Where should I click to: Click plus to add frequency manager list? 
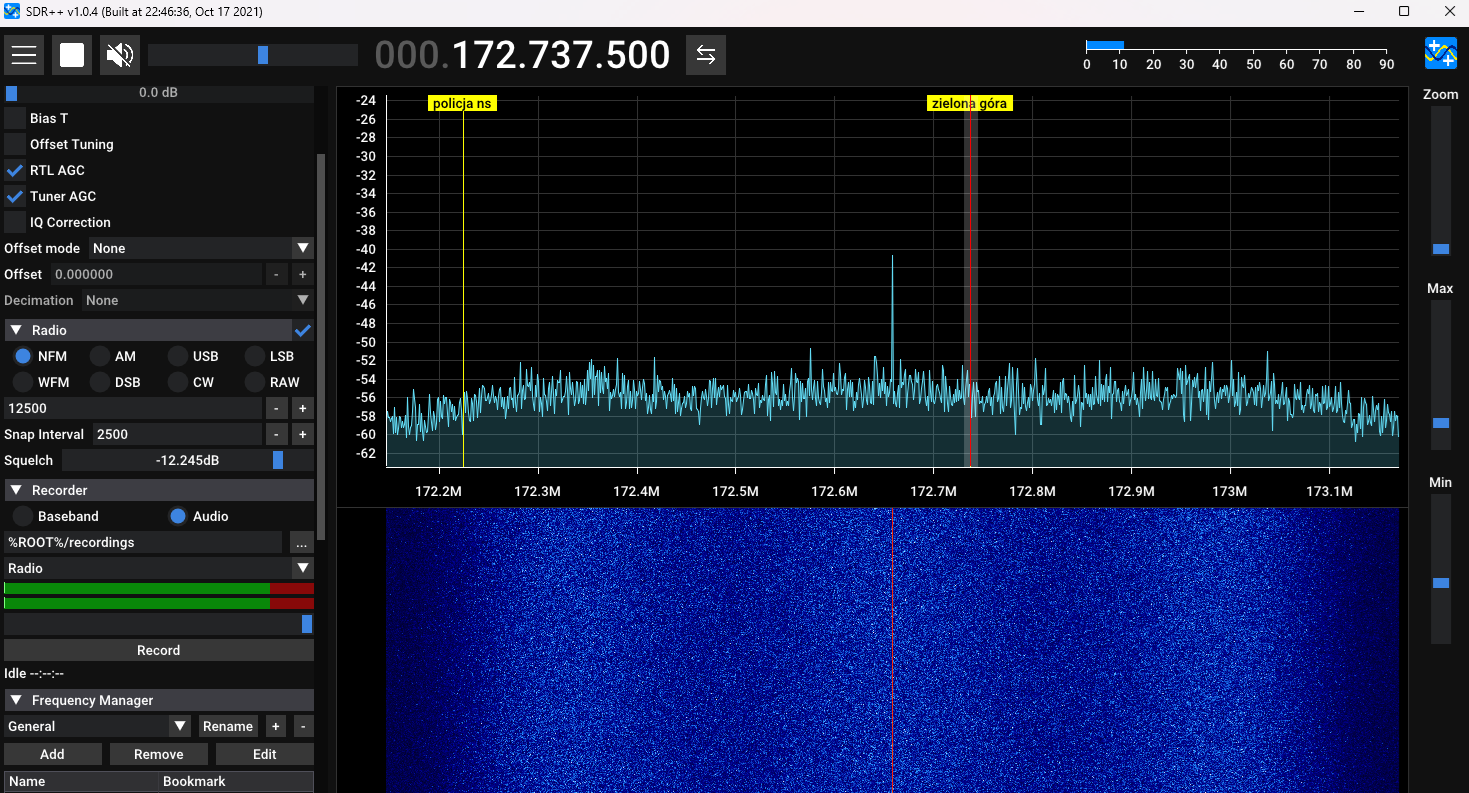point(276,726)
